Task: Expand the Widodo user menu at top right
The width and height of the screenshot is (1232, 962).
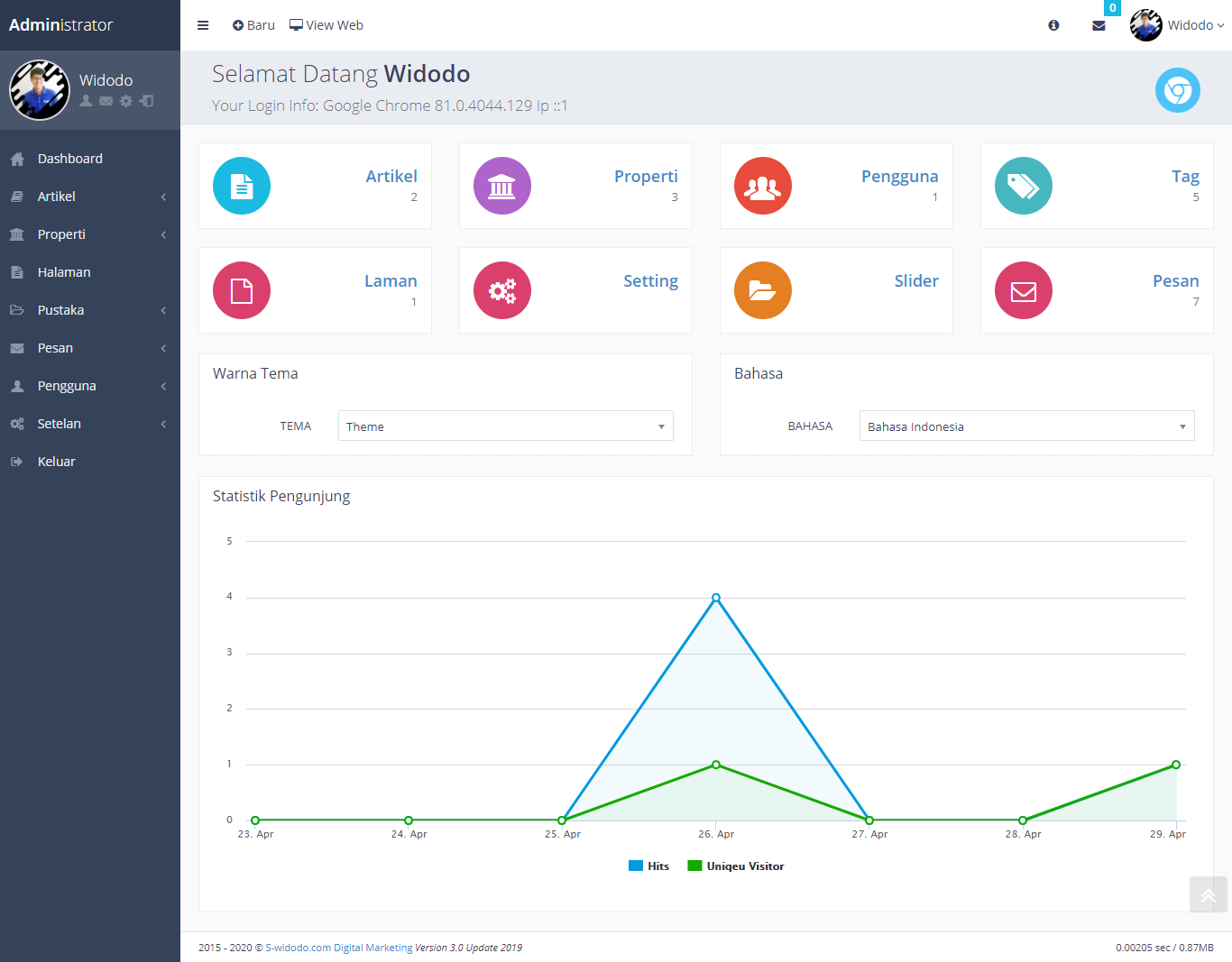Action: (1178, 25)
